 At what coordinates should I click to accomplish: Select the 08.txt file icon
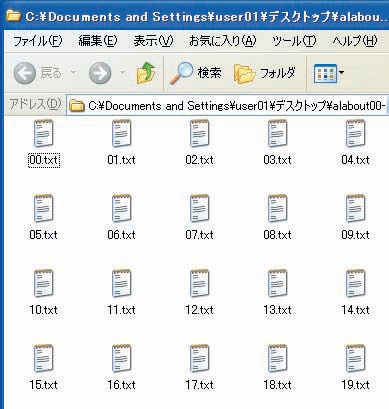pos(278,209)
